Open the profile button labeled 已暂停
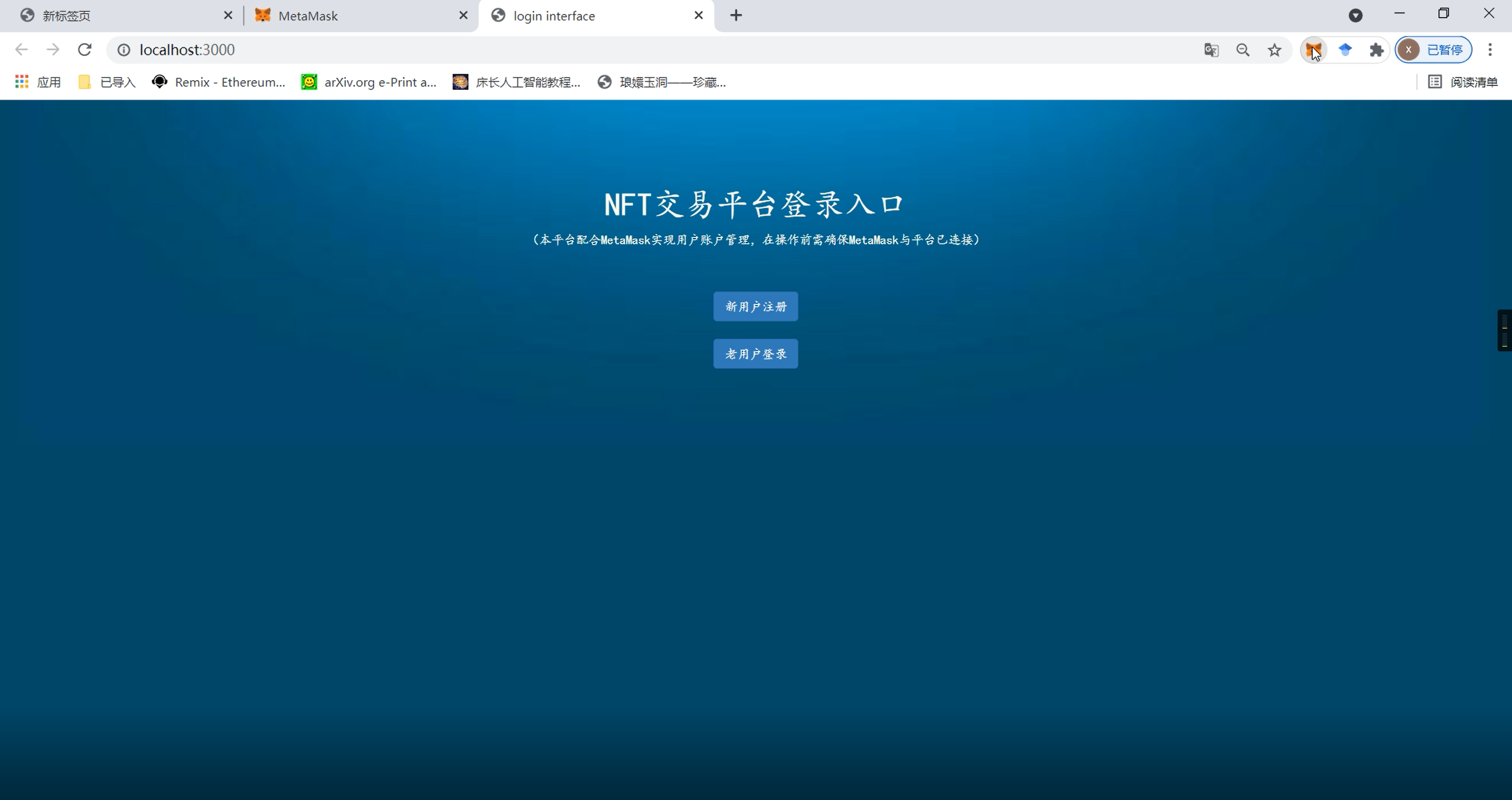 1433,50
